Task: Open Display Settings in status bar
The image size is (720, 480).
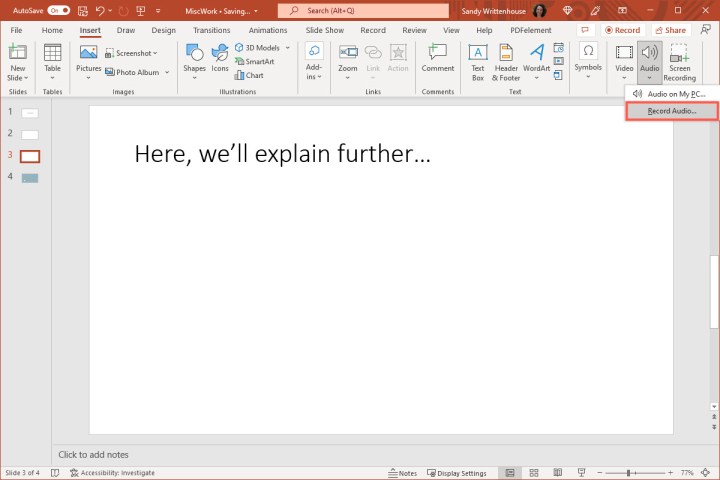Action: (457, 473)
